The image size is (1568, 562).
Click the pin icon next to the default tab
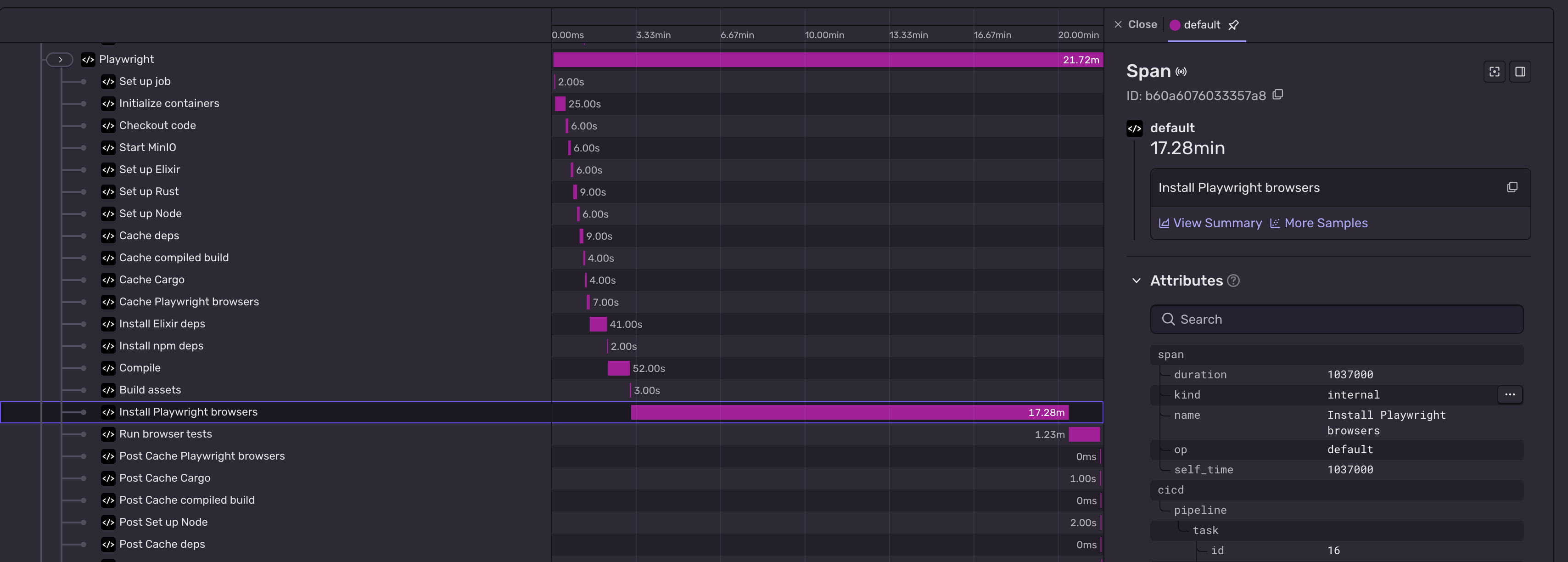click(1233, 25)
